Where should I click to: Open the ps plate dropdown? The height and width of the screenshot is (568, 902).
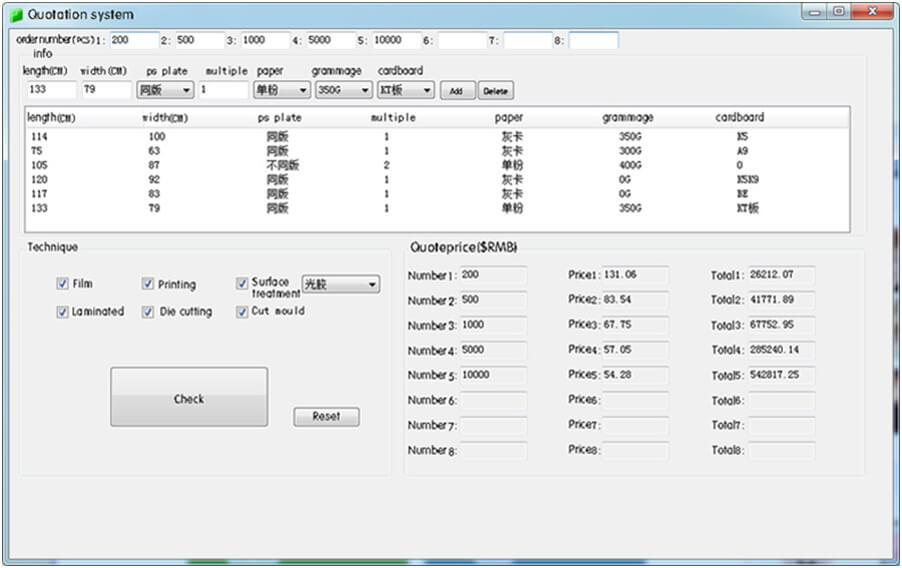coord(165,90)
